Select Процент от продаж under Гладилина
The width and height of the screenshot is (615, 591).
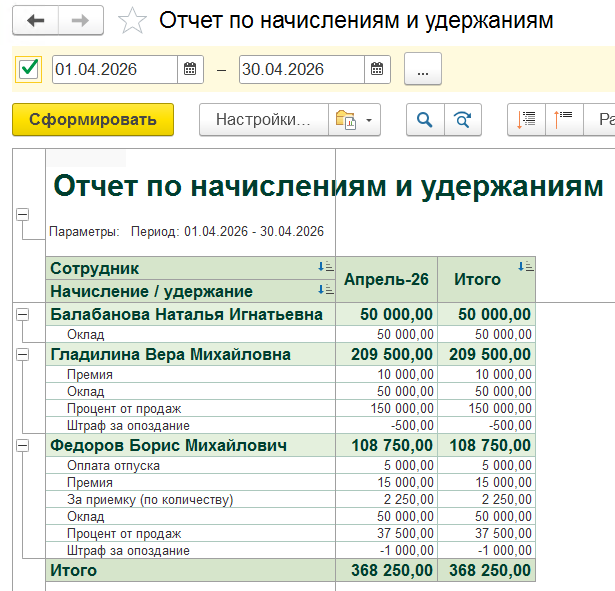(191, 409)
